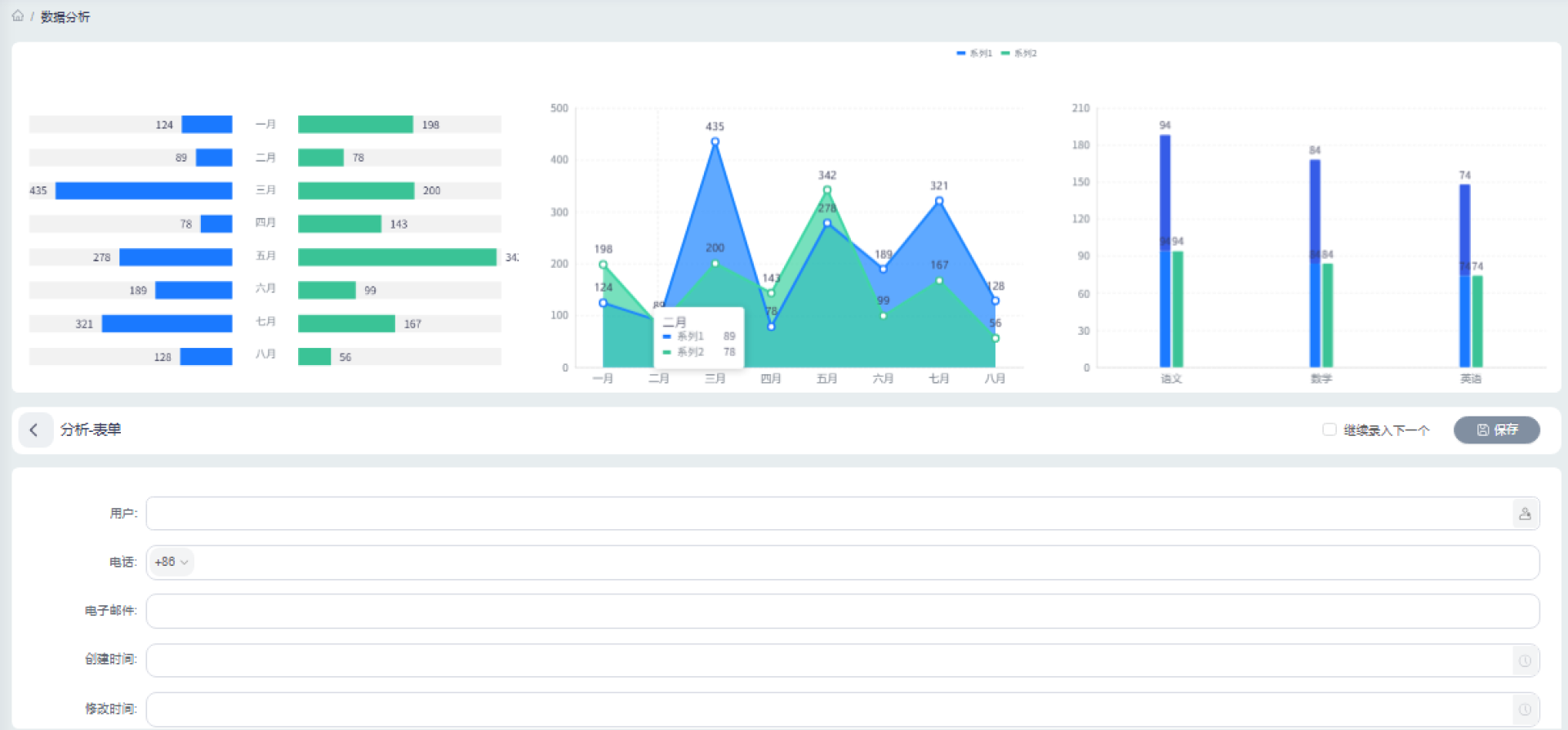Click the 保存 button
Image resolution: width=1568 pixels, height=730 pixels.
tap(1496, 430)
